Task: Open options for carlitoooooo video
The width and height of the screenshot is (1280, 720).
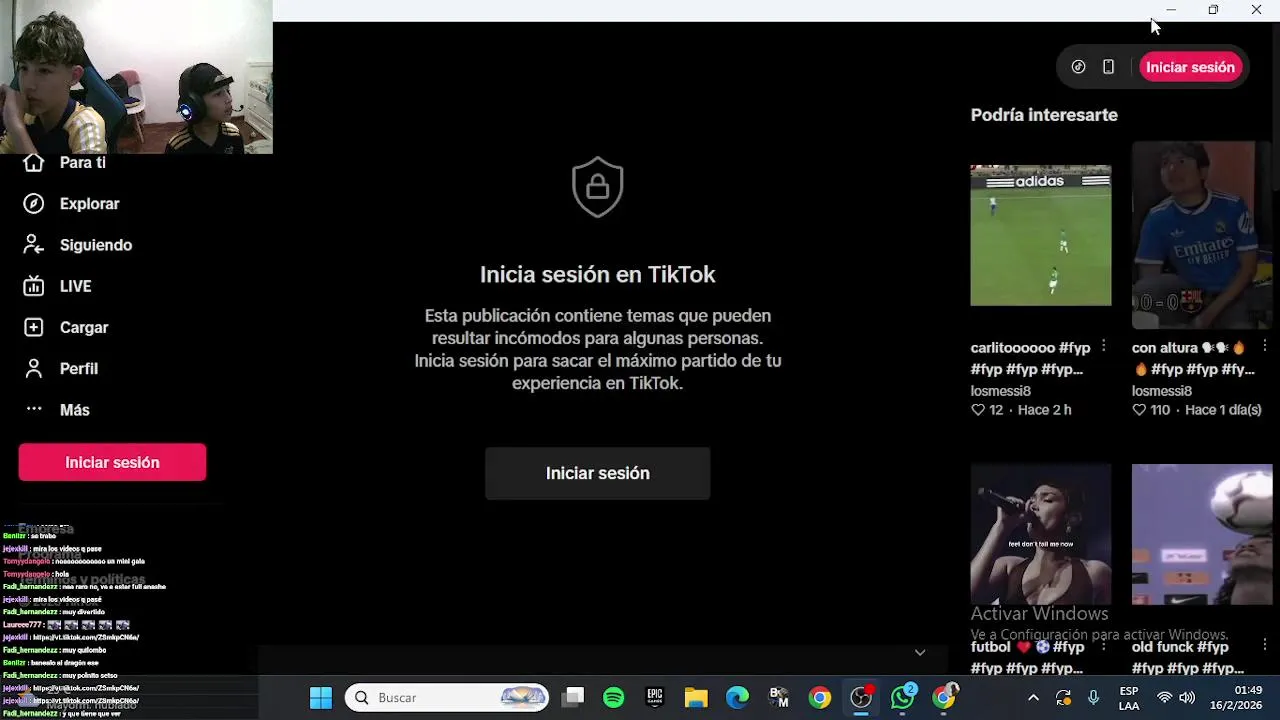Action: [x=1103, y=346]
